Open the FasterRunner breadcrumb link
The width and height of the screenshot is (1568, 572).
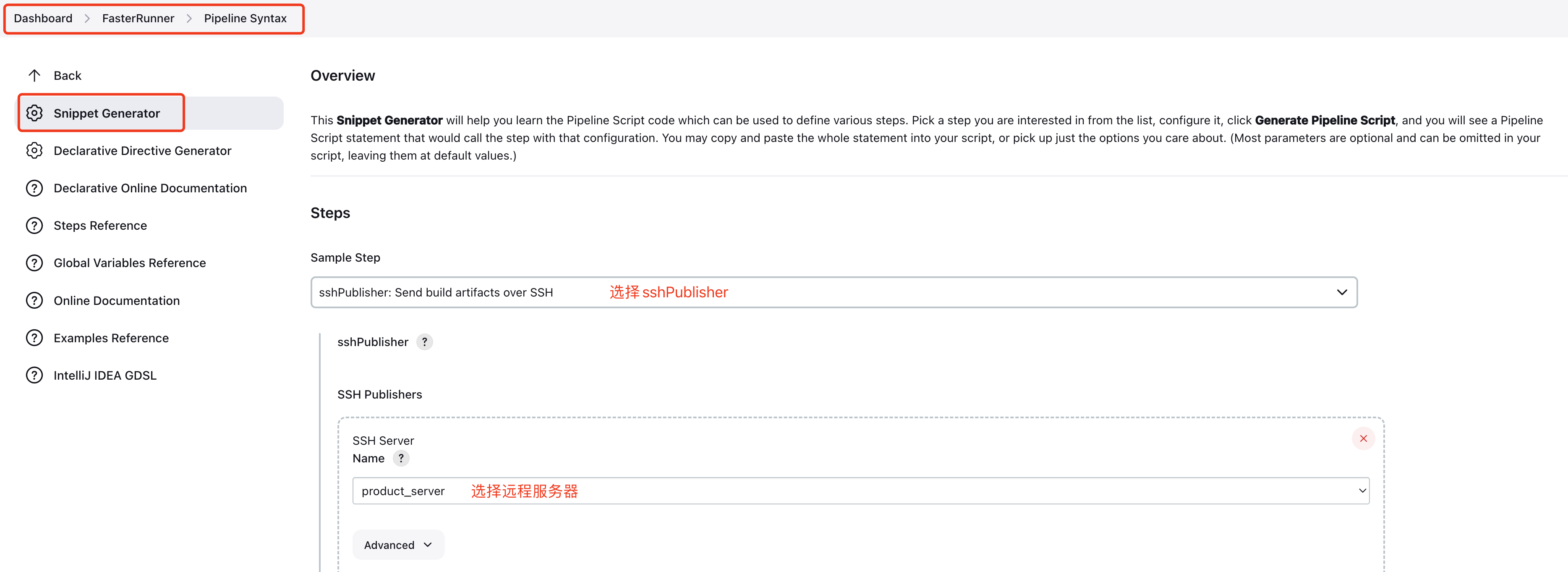[138, 18]
